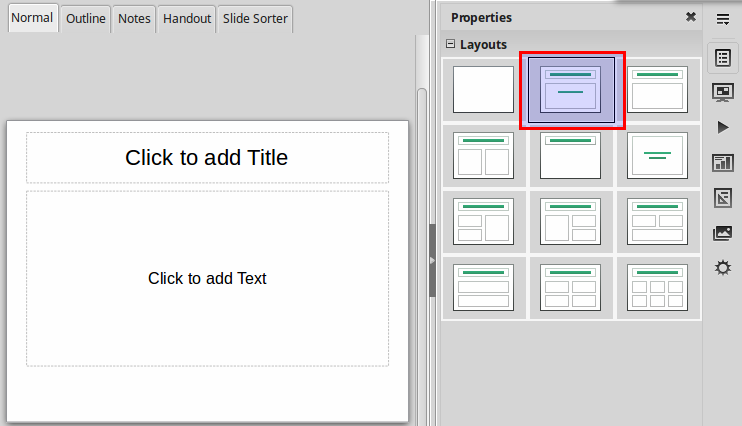Choose the Blank Slide layout thumbnail

pos(483,89)
